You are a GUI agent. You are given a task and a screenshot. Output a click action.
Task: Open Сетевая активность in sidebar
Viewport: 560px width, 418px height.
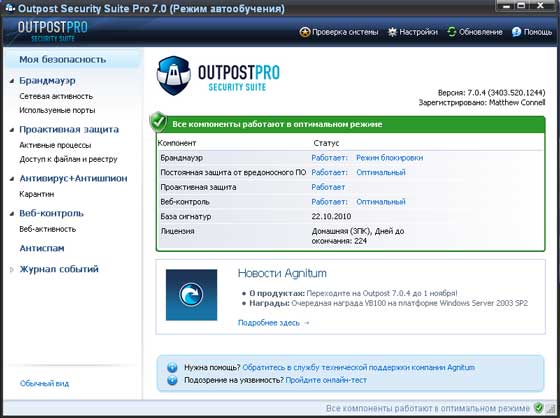[x=56, y=96]
